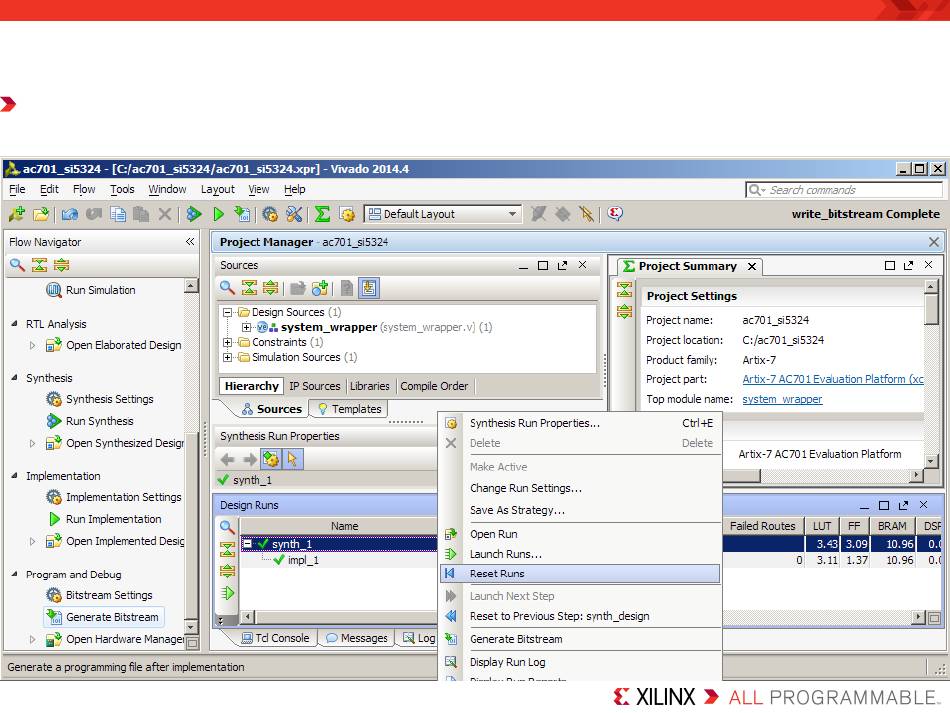Expand the Open Hardware Manager item
Screen dimensions: 950x713
coord(32,639)
